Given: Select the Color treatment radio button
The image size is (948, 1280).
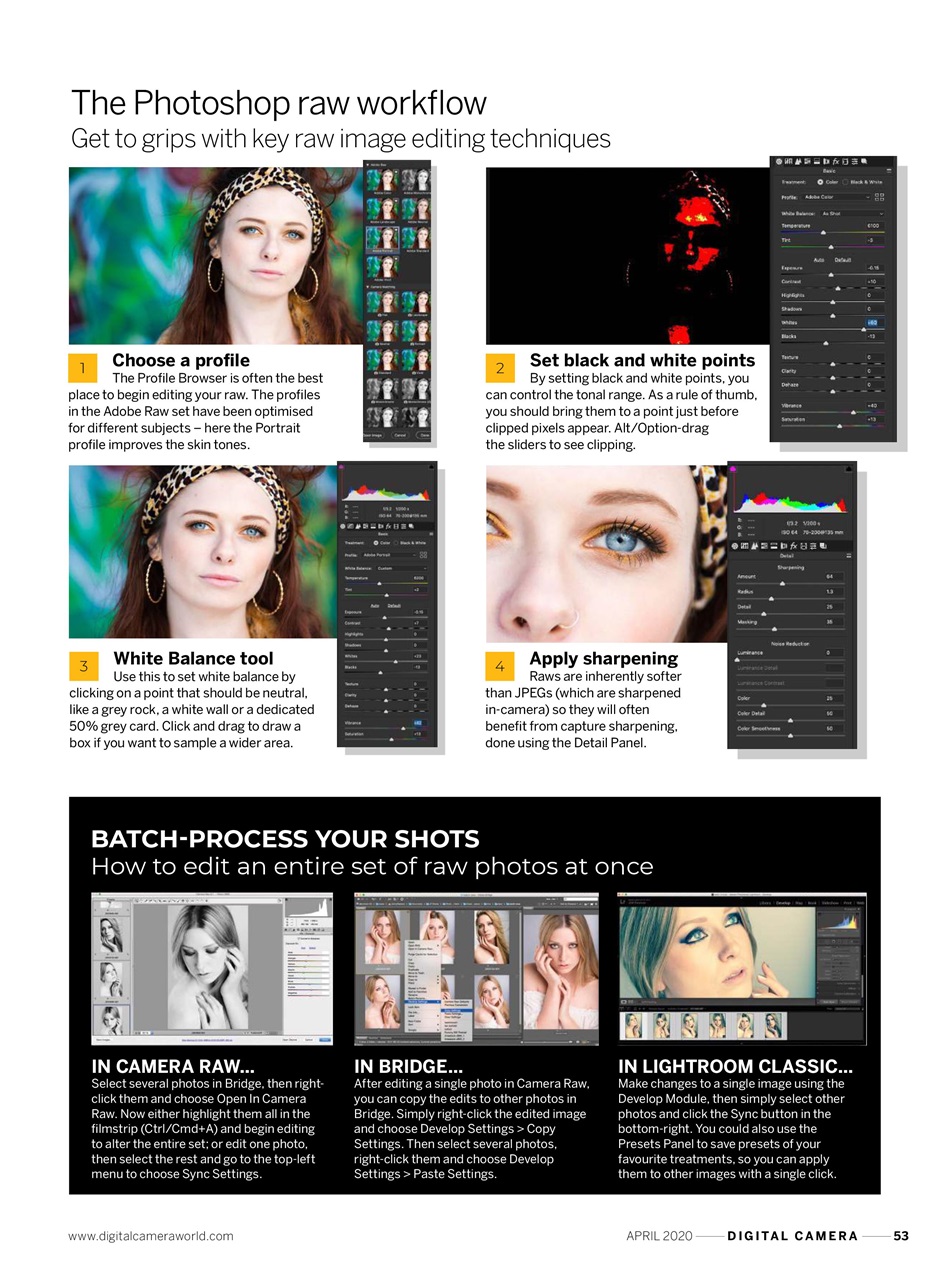Looking at the screenshot, I should tap(820, 182).
